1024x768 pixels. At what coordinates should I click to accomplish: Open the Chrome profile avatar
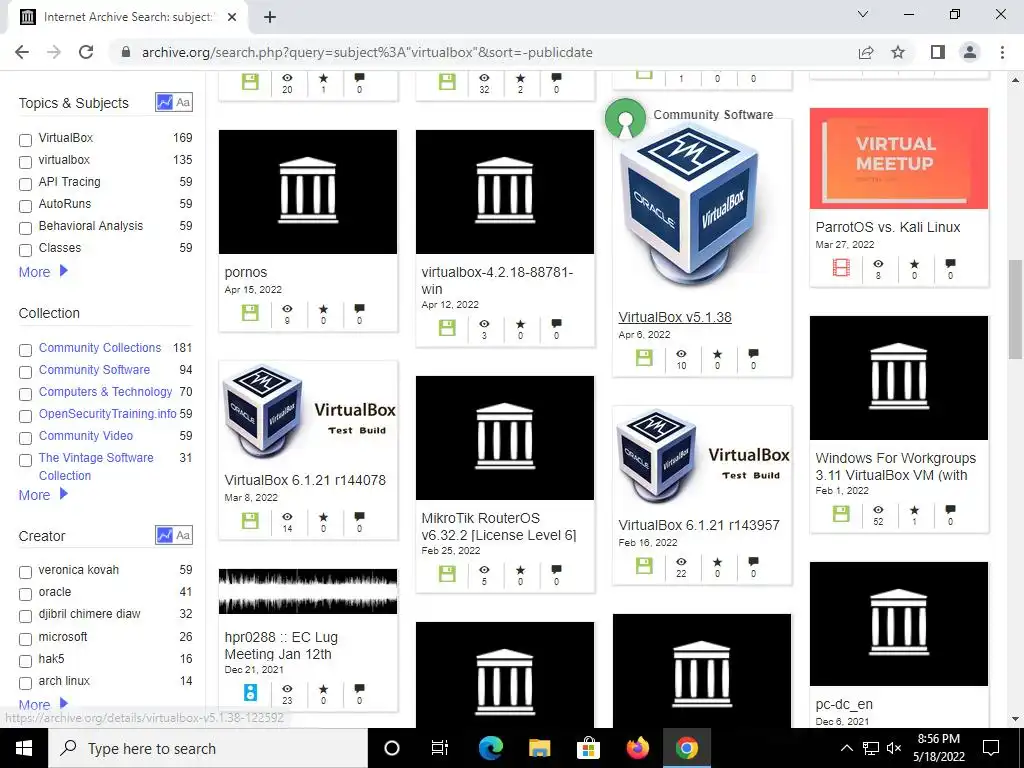[970, 52]
